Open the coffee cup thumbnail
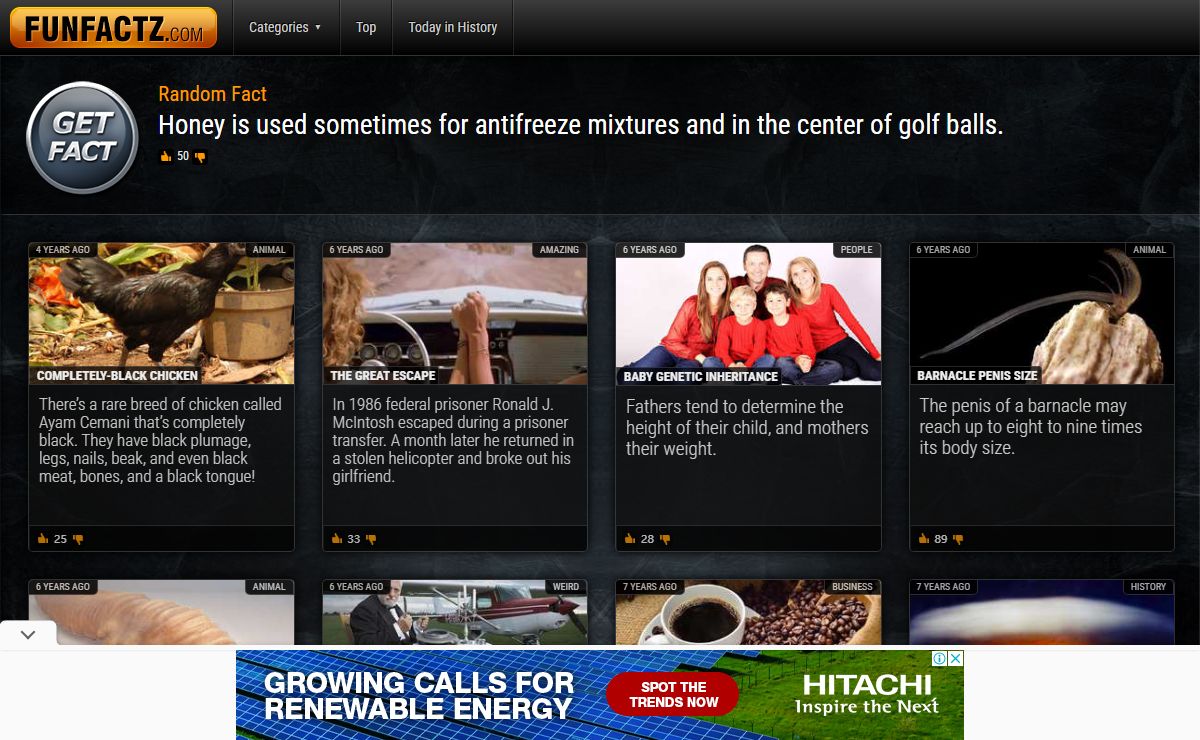Viewport: 1200px width, 740px height. (x=748, y=612)
